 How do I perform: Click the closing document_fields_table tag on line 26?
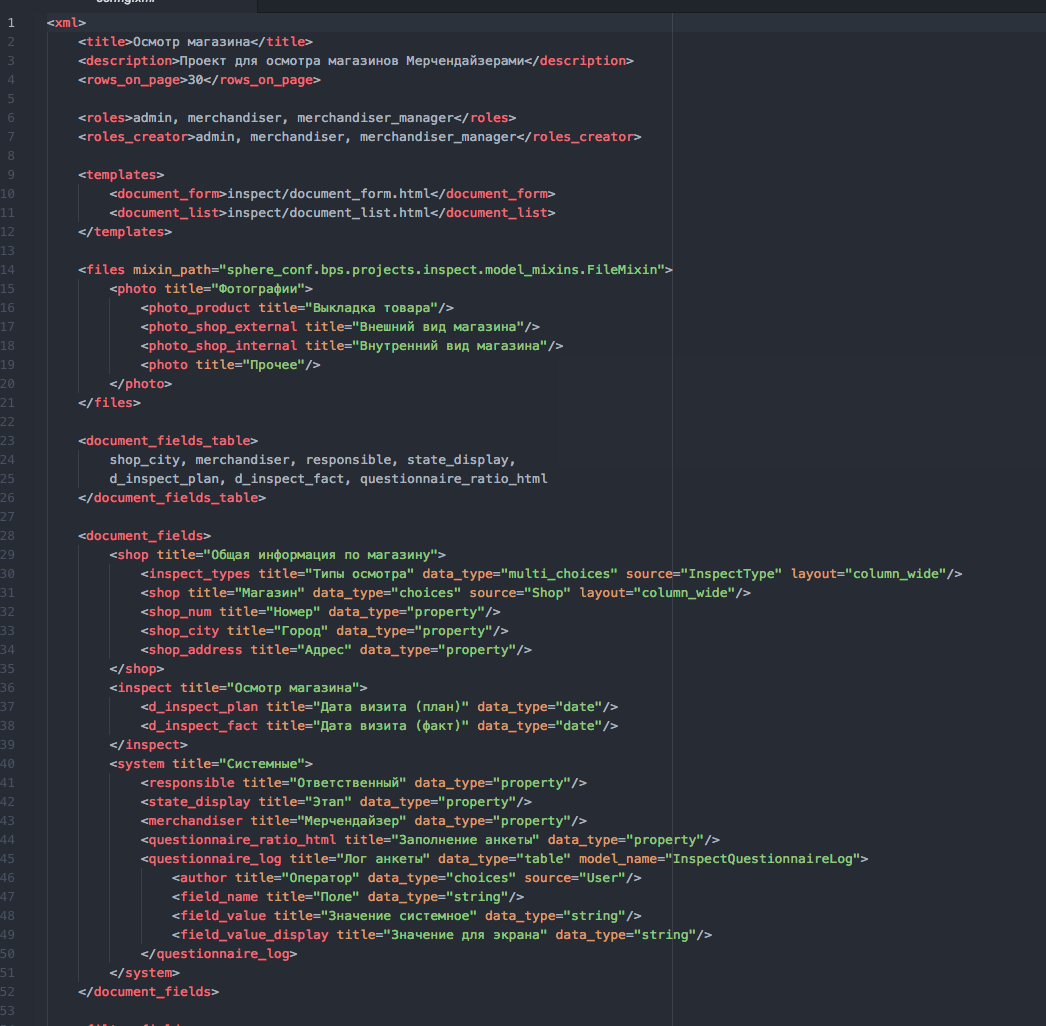(x=172, y=498)
